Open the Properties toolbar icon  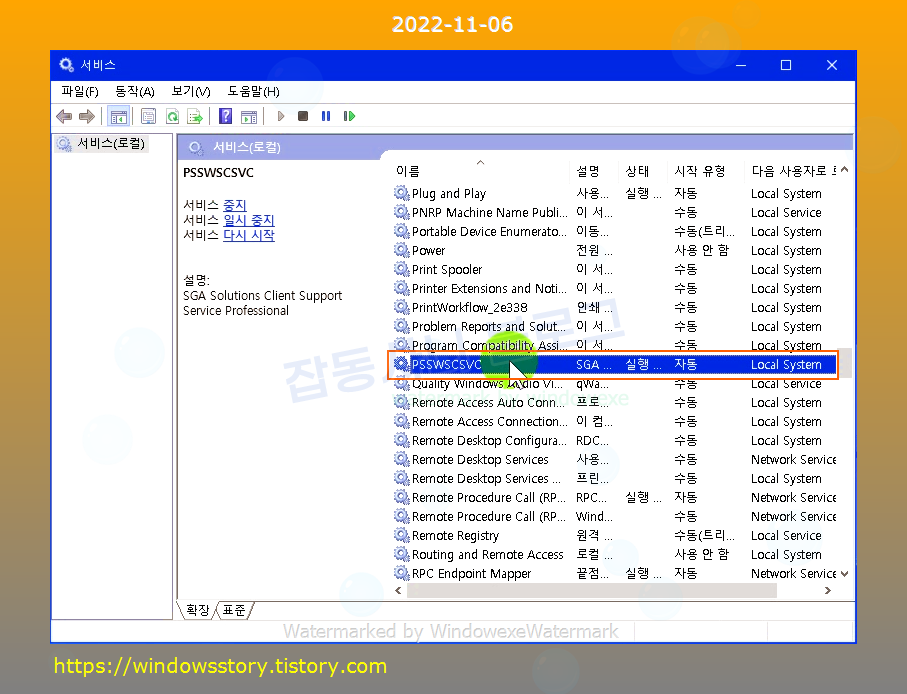pyautogui.click(x=149, y=116)
